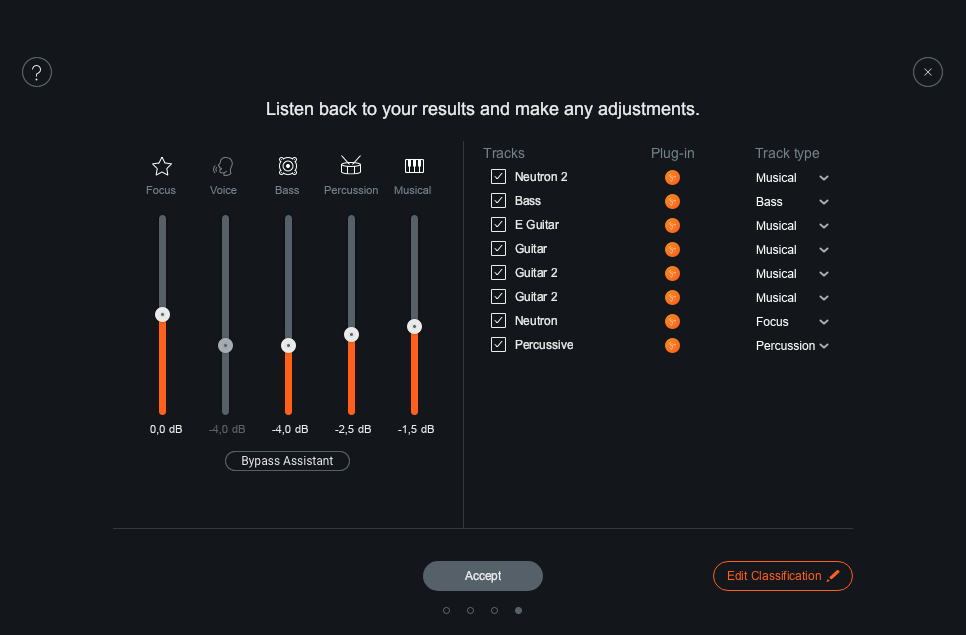The image size is (966, 635).
Task: Click the Neutron 2 plug-in icon
Action: [672, 178]
